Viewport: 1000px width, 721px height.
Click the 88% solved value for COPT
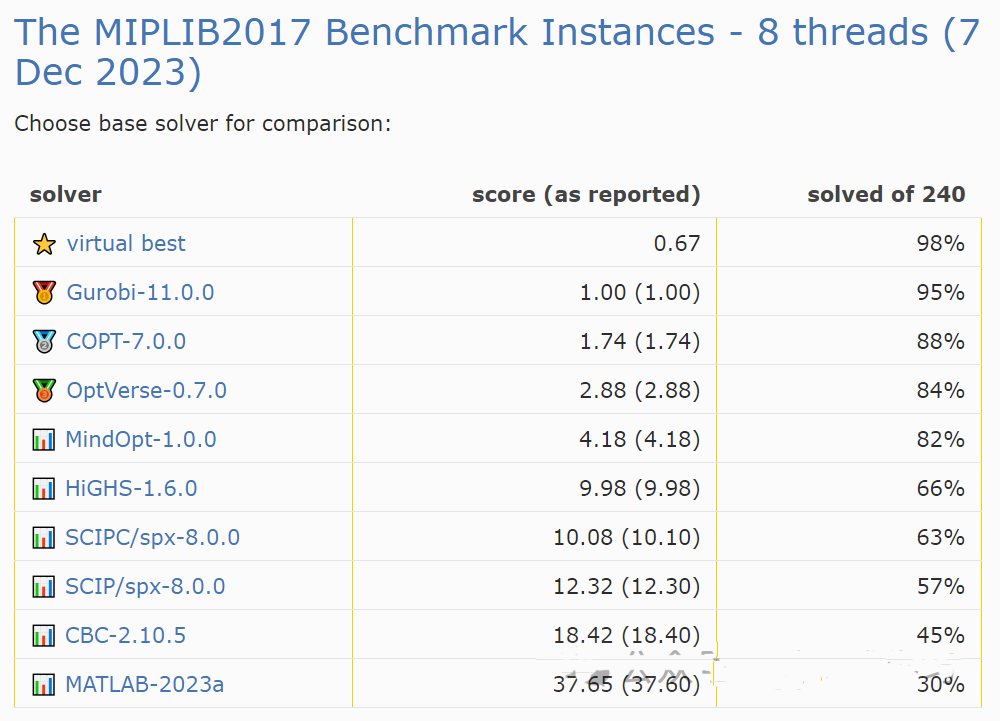pos(941,342)
